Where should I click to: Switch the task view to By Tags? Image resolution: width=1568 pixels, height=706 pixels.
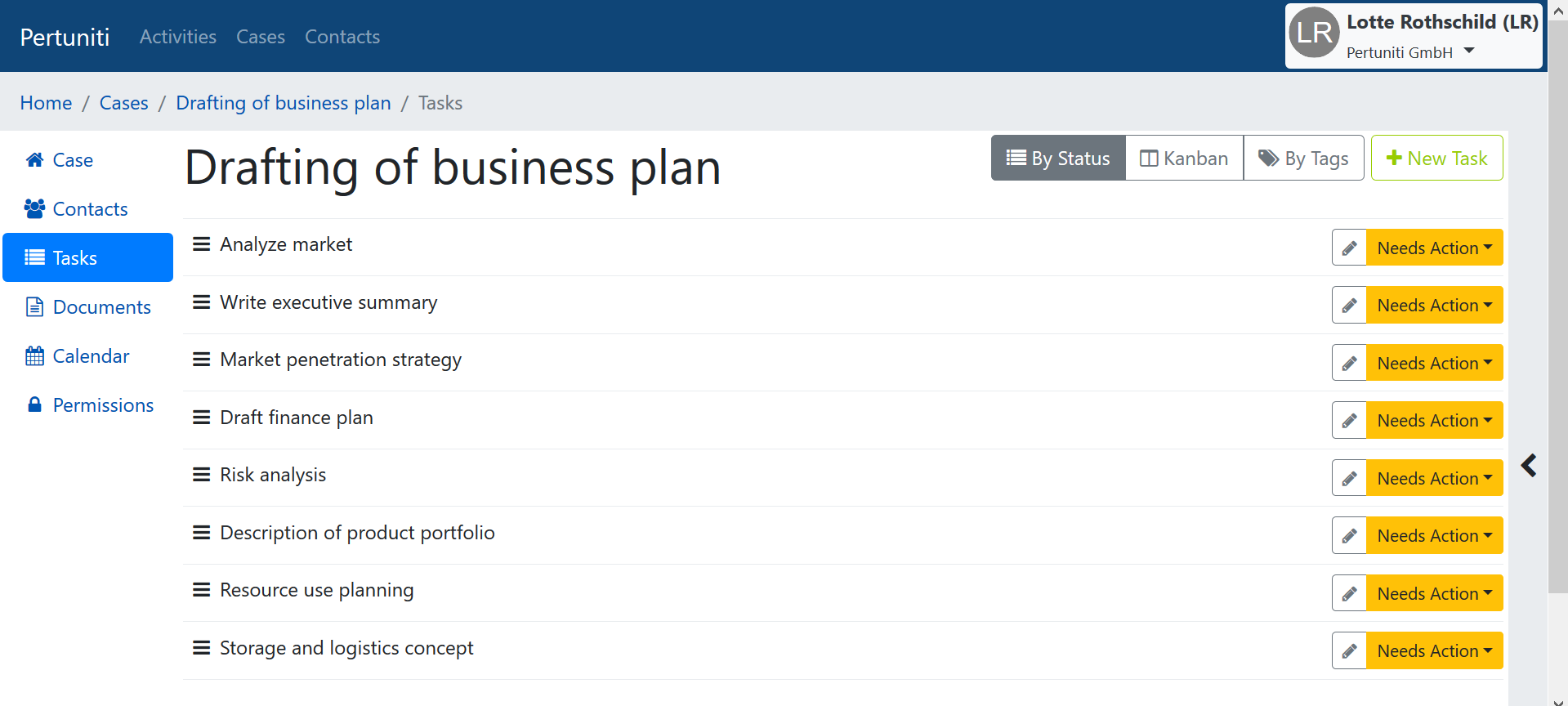click(1303, 158)
